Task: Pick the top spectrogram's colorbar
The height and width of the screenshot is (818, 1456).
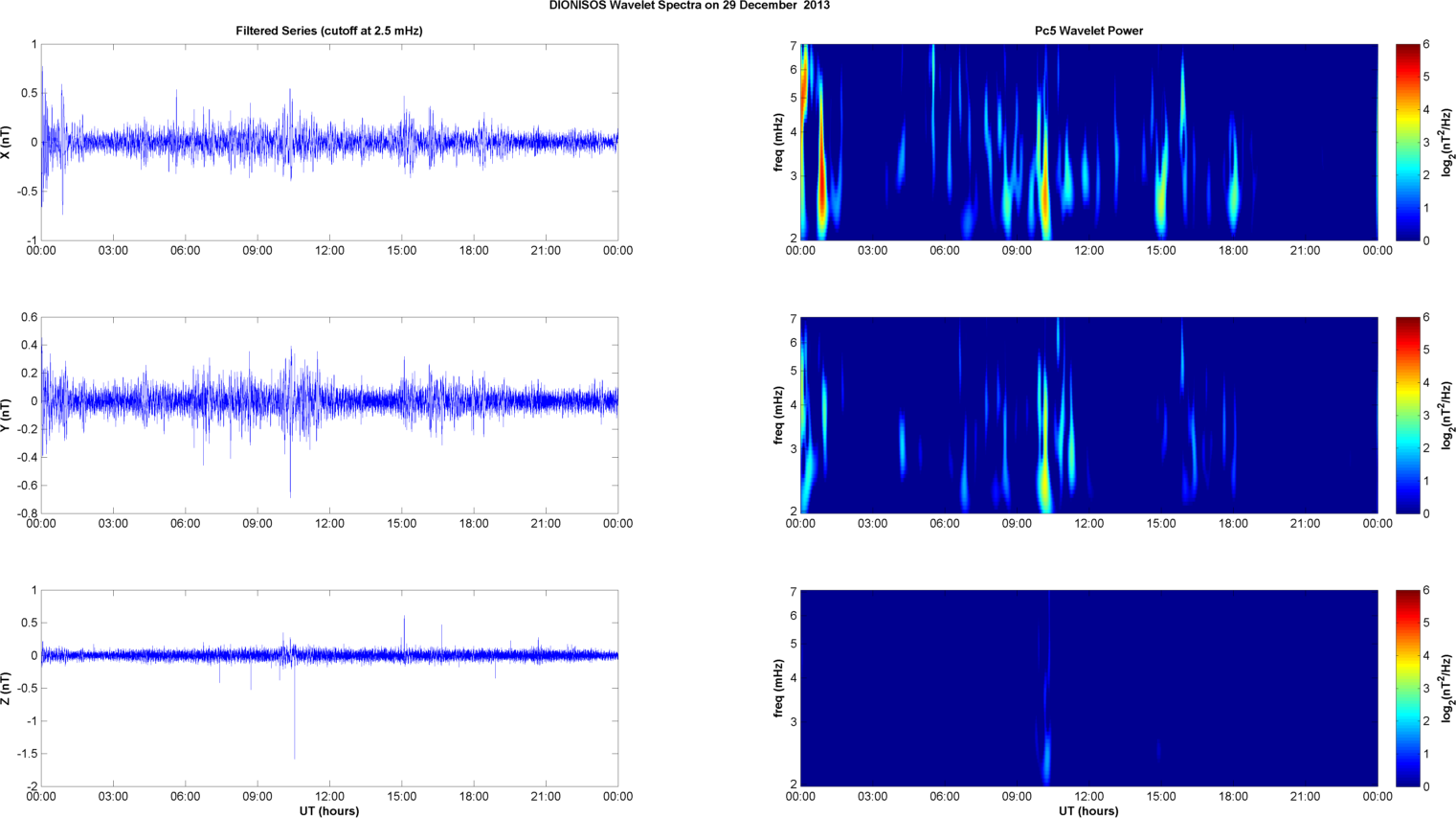Action: [x=1407, y=143]
